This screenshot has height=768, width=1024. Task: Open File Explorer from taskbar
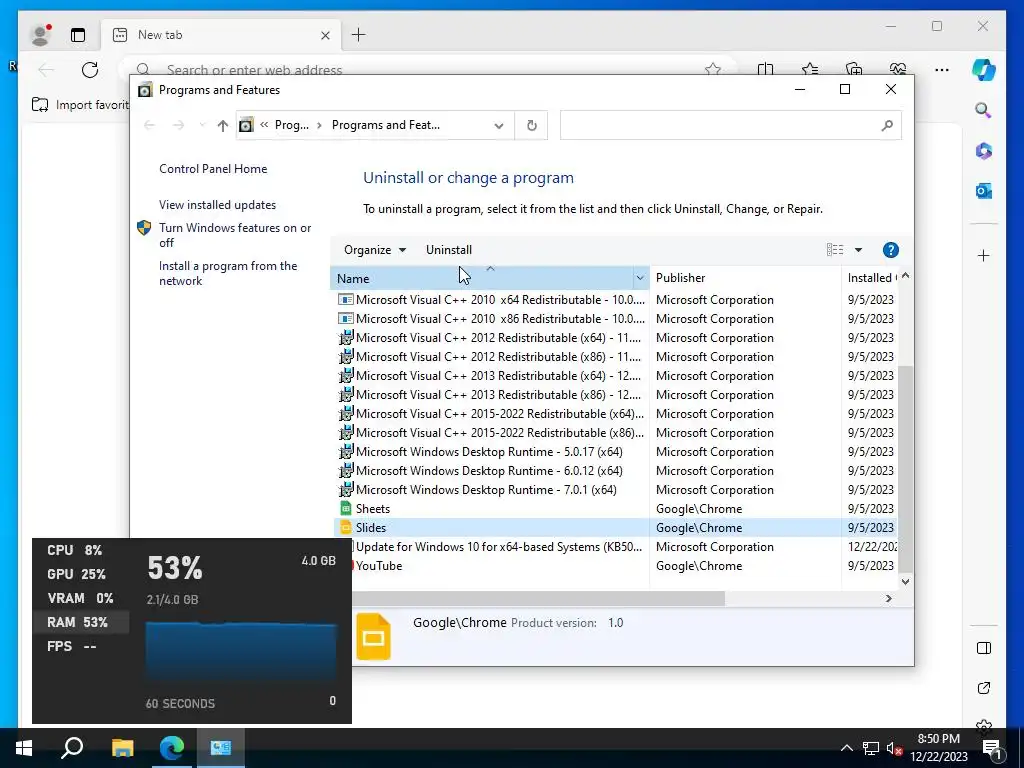pos(122,748)
